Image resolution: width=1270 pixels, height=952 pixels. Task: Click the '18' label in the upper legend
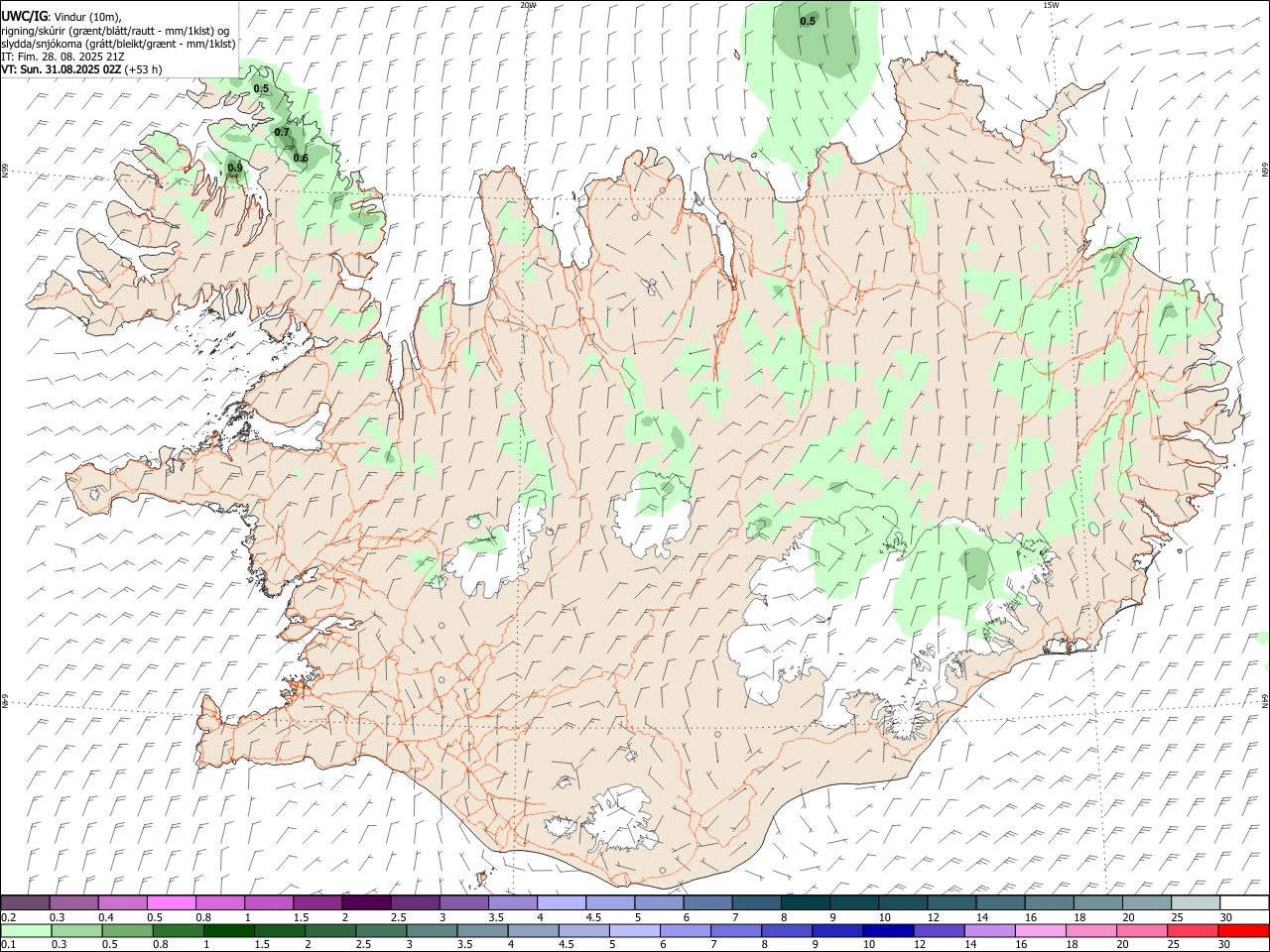1079,917
